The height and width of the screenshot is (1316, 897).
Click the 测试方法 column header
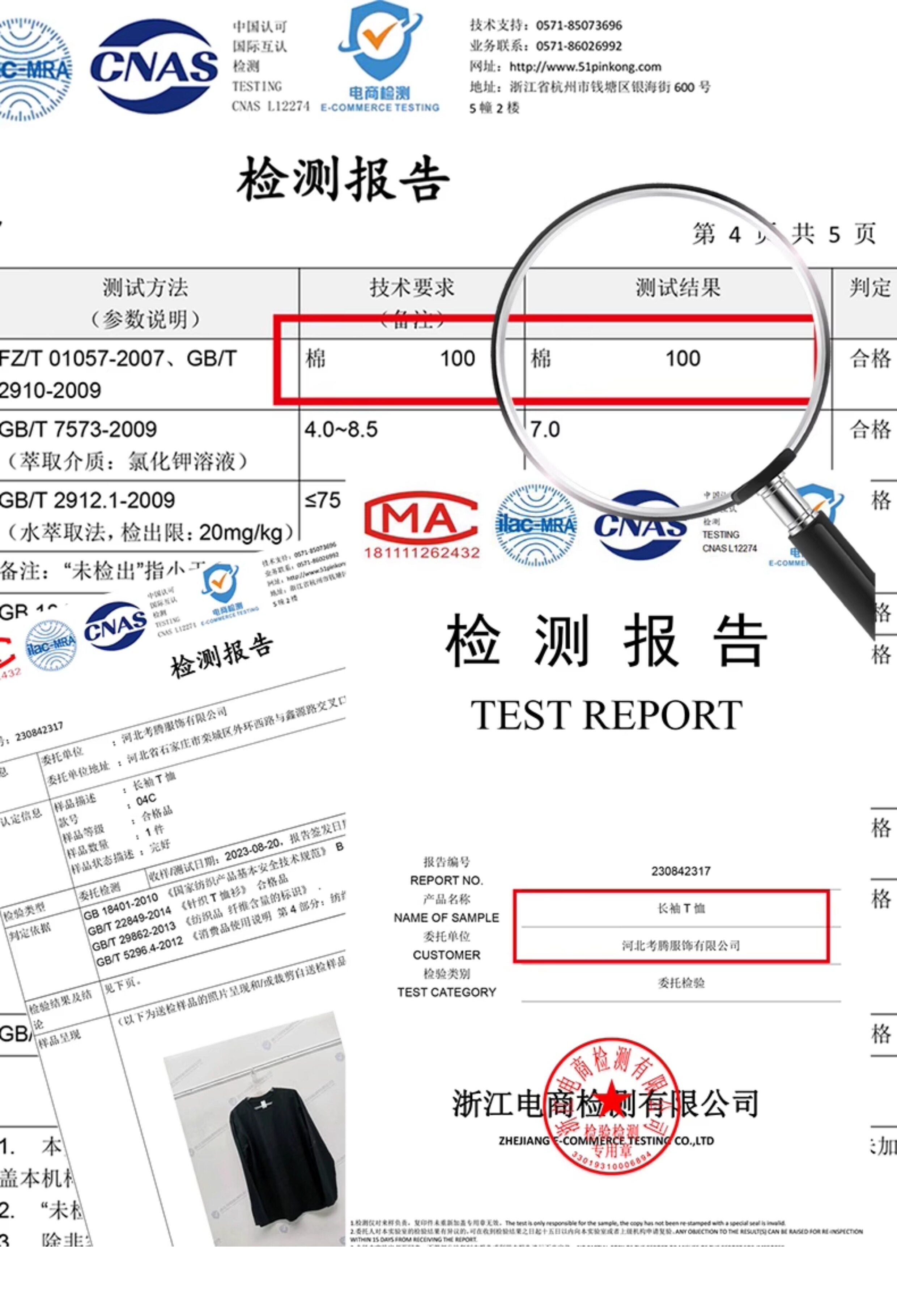tap(145, 288)
